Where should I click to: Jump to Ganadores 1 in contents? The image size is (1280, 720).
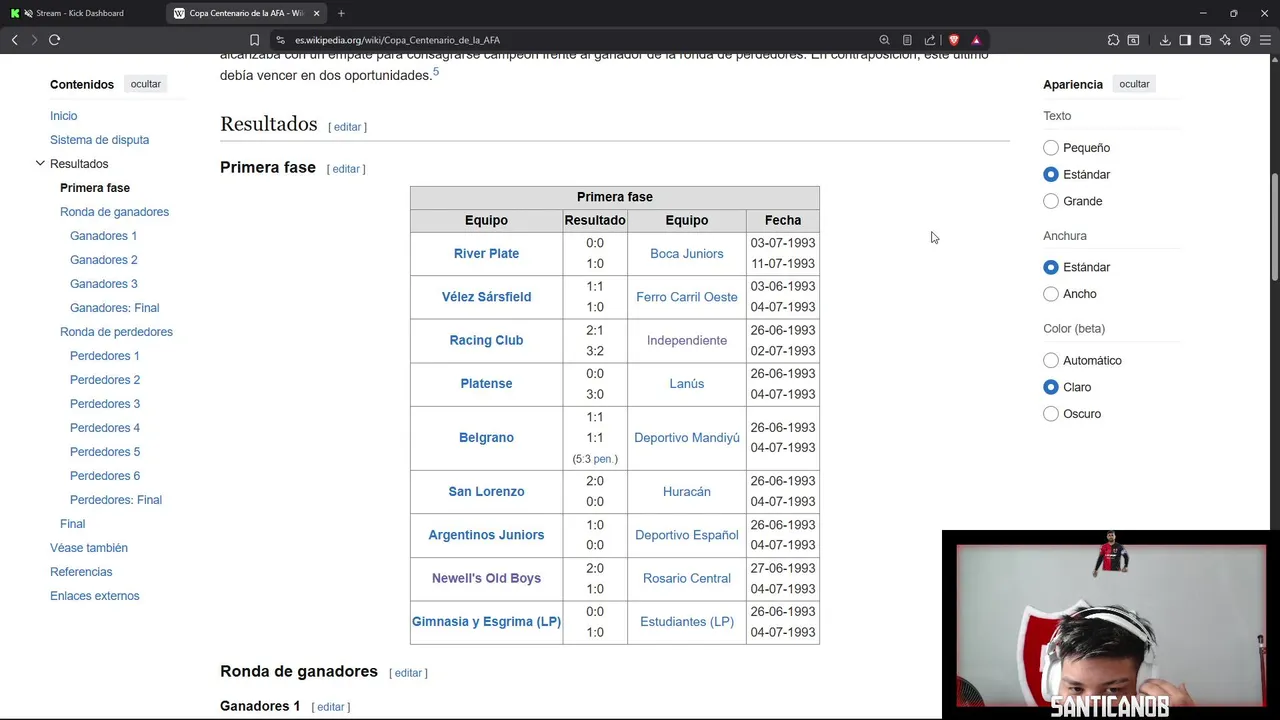pyautogui.click(x=103, y=236)
